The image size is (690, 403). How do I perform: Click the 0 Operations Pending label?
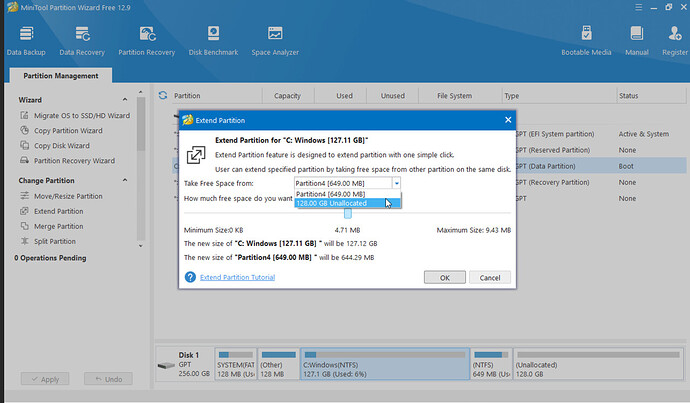coord(50,258)
